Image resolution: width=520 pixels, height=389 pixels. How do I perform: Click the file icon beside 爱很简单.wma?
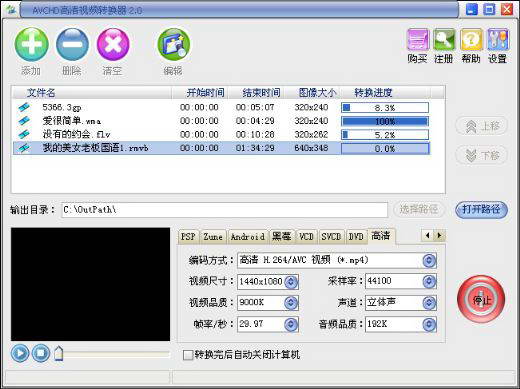[x=24, y=121]
